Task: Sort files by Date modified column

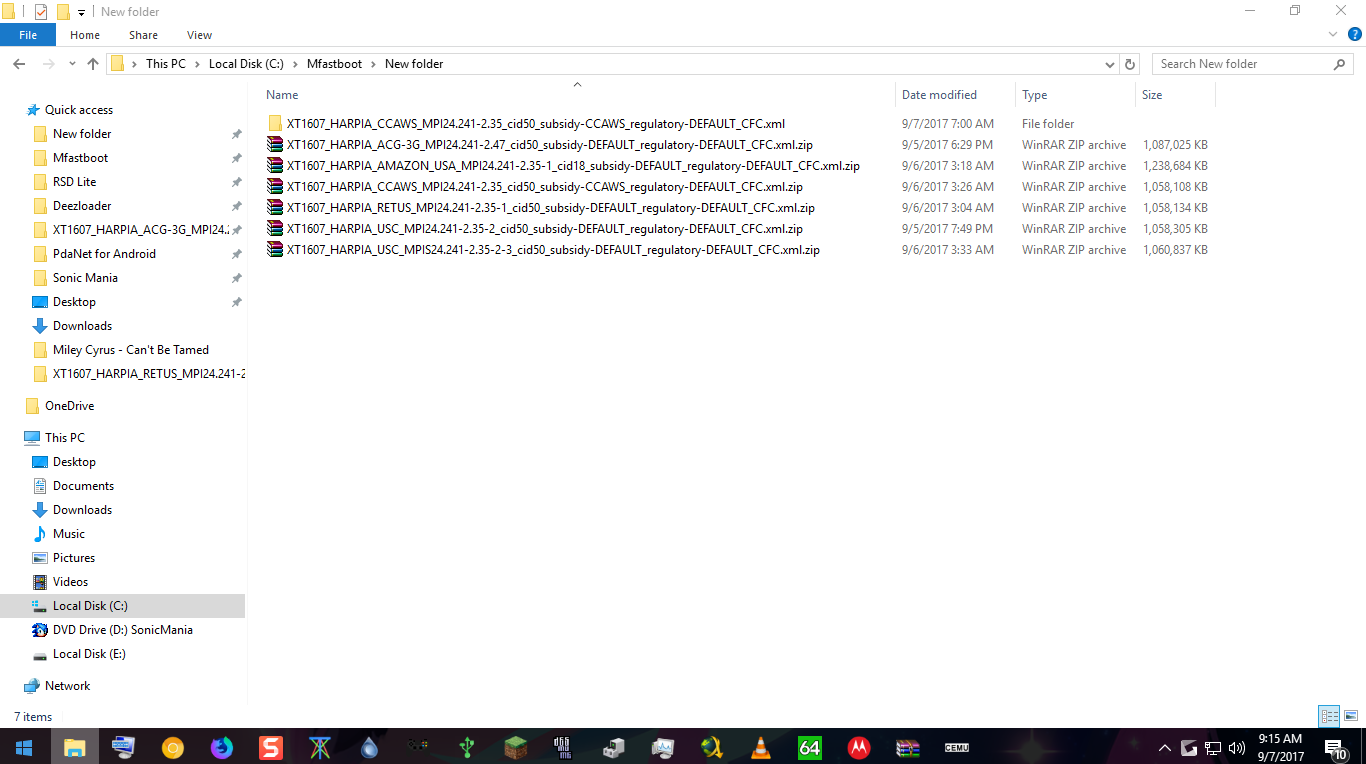Action: pos(939,95)
